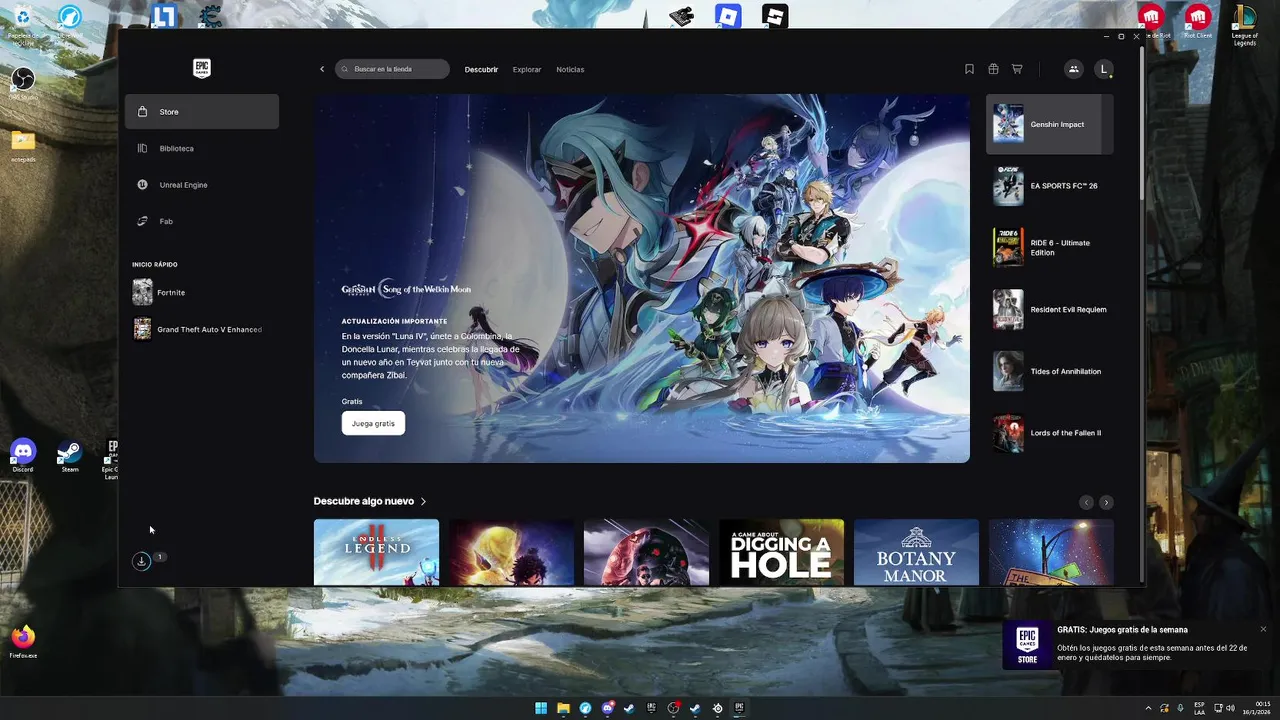Open the friends icon in header

click(x=1073, y=69)
